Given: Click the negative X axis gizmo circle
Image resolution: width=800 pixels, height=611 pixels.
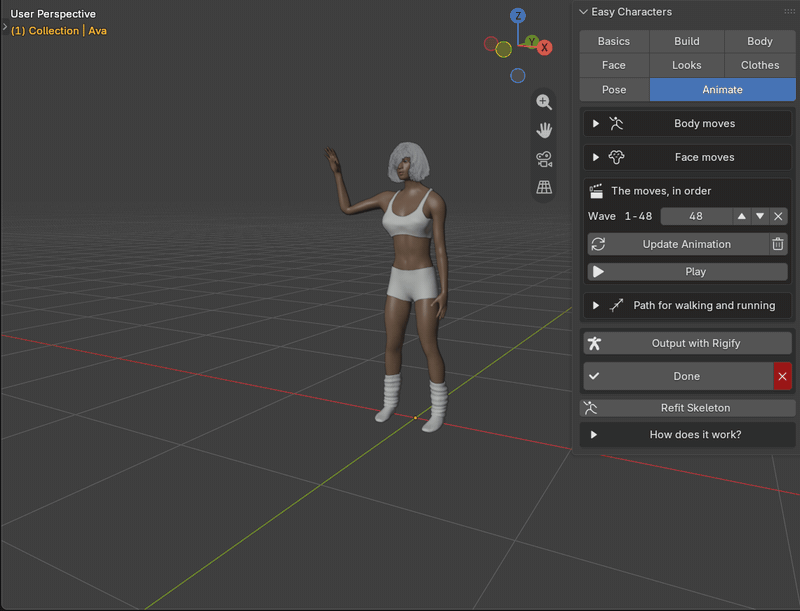Looking at the screenshot, I should coord(491,44).
